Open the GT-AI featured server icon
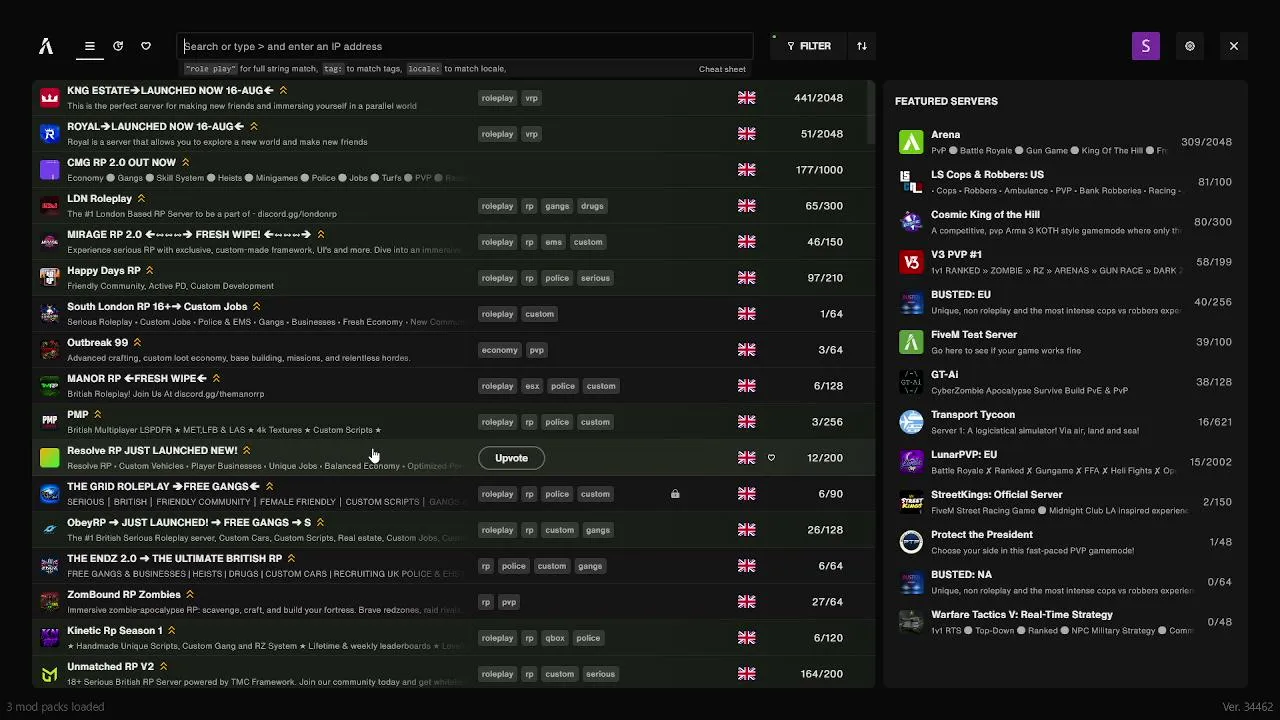Viewport: 1280px width, 720px height. (x=911, y=382)
